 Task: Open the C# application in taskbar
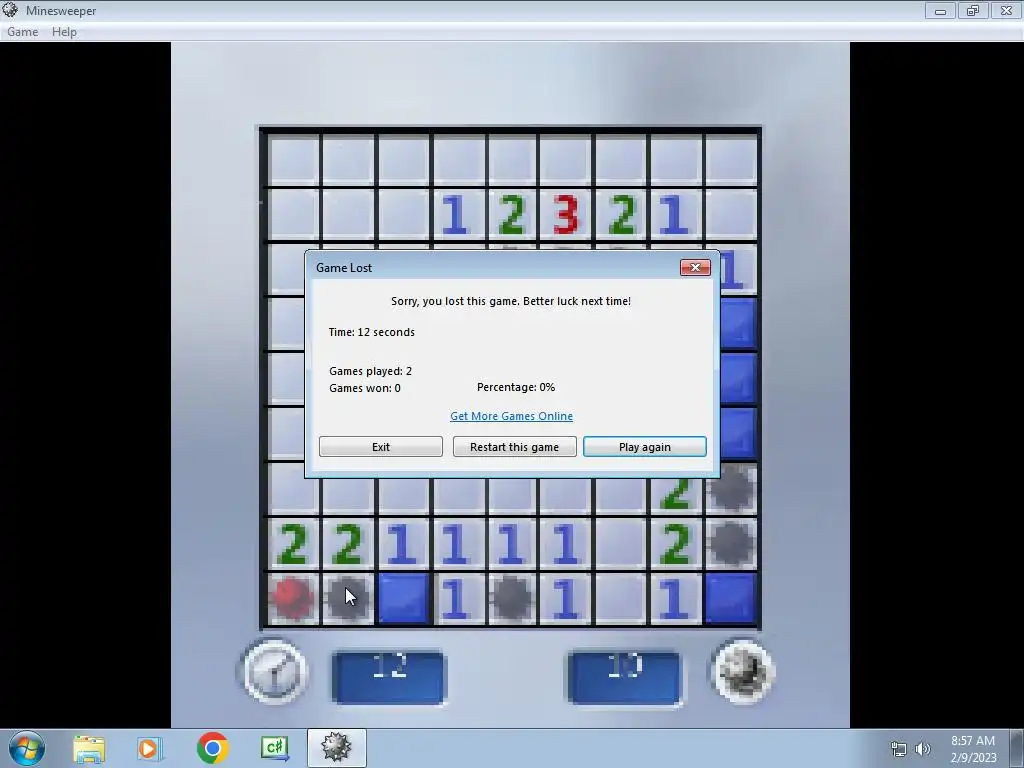275,748
